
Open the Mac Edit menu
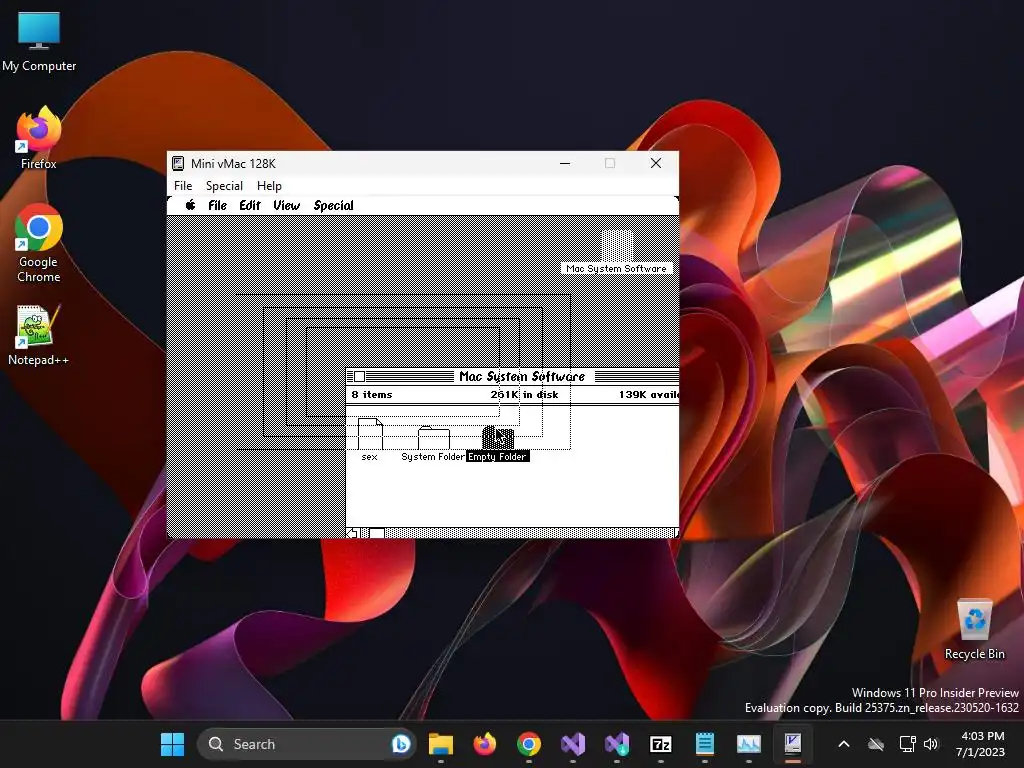click(x=249, y=206)
